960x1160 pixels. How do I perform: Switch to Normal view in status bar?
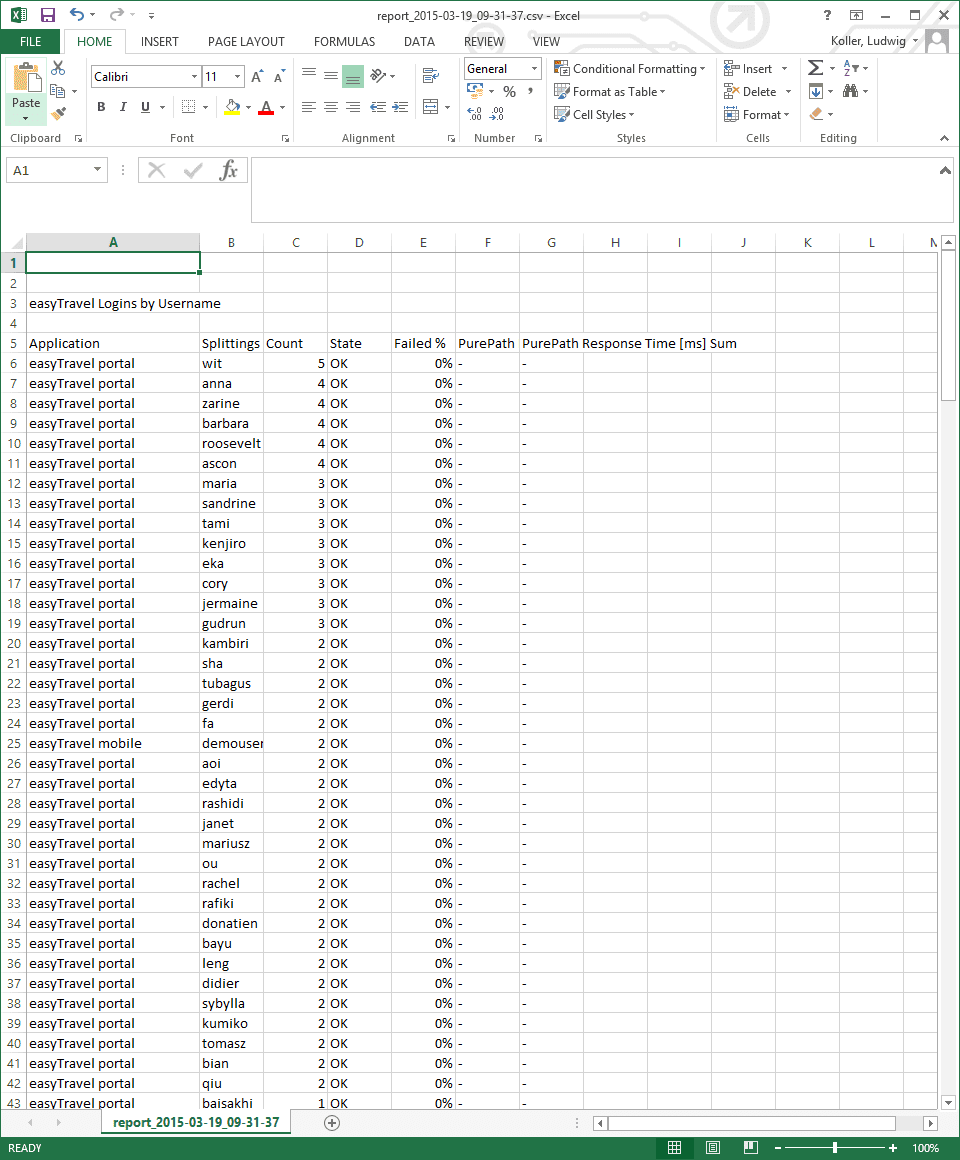point(675,1147)
